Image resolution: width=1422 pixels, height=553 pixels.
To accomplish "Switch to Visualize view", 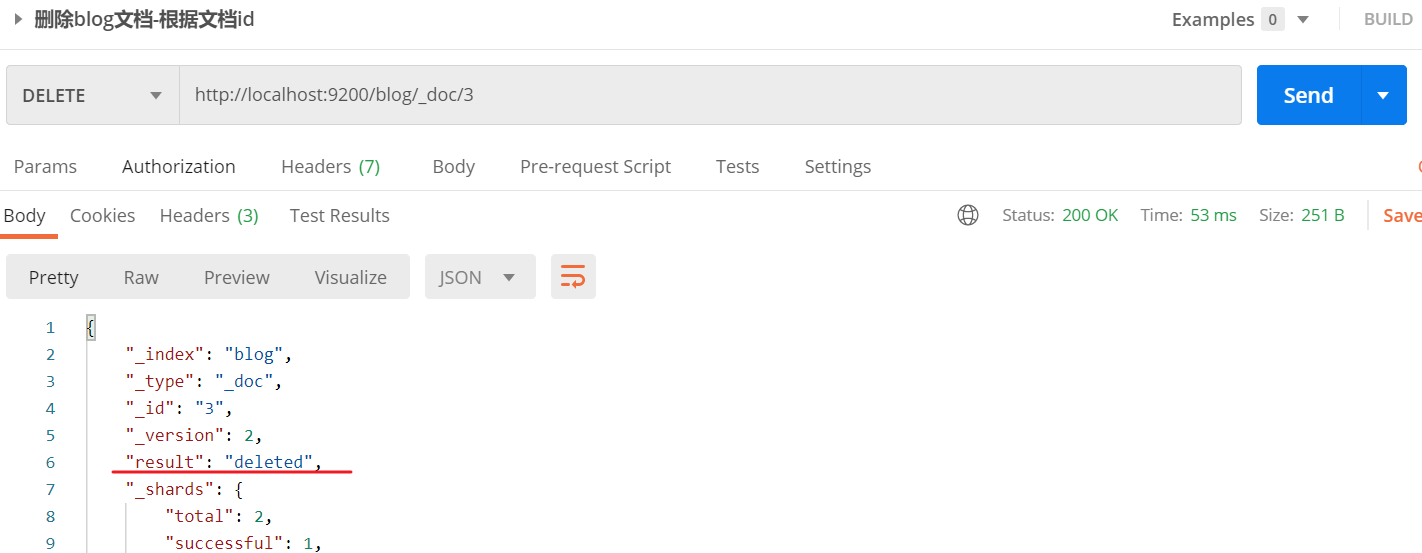I will (351, 277).
